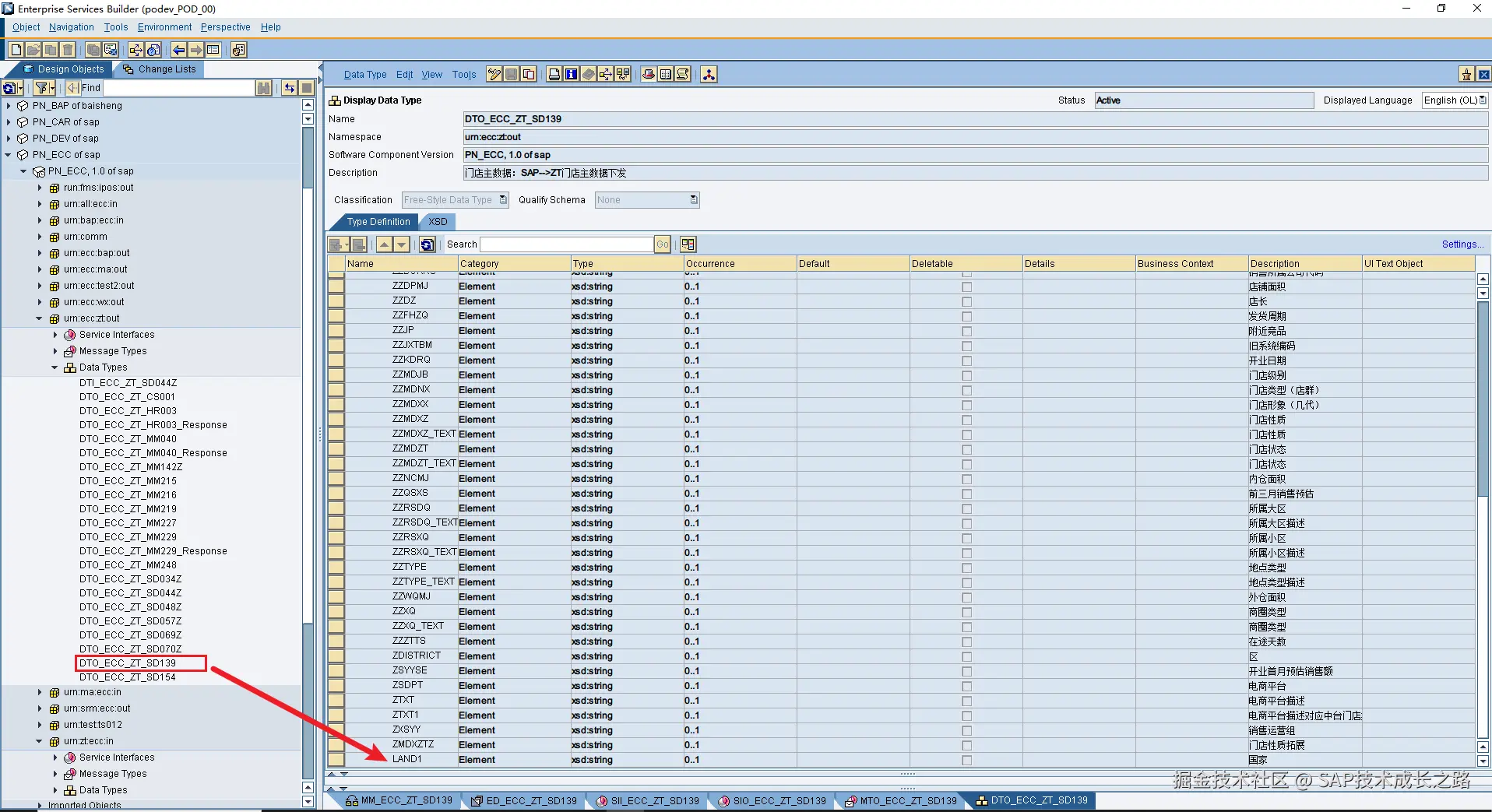Tick the Deletable checkbox for ZZKDRQ
Viewport: 1492px width, 812px height.
point(966,361)
